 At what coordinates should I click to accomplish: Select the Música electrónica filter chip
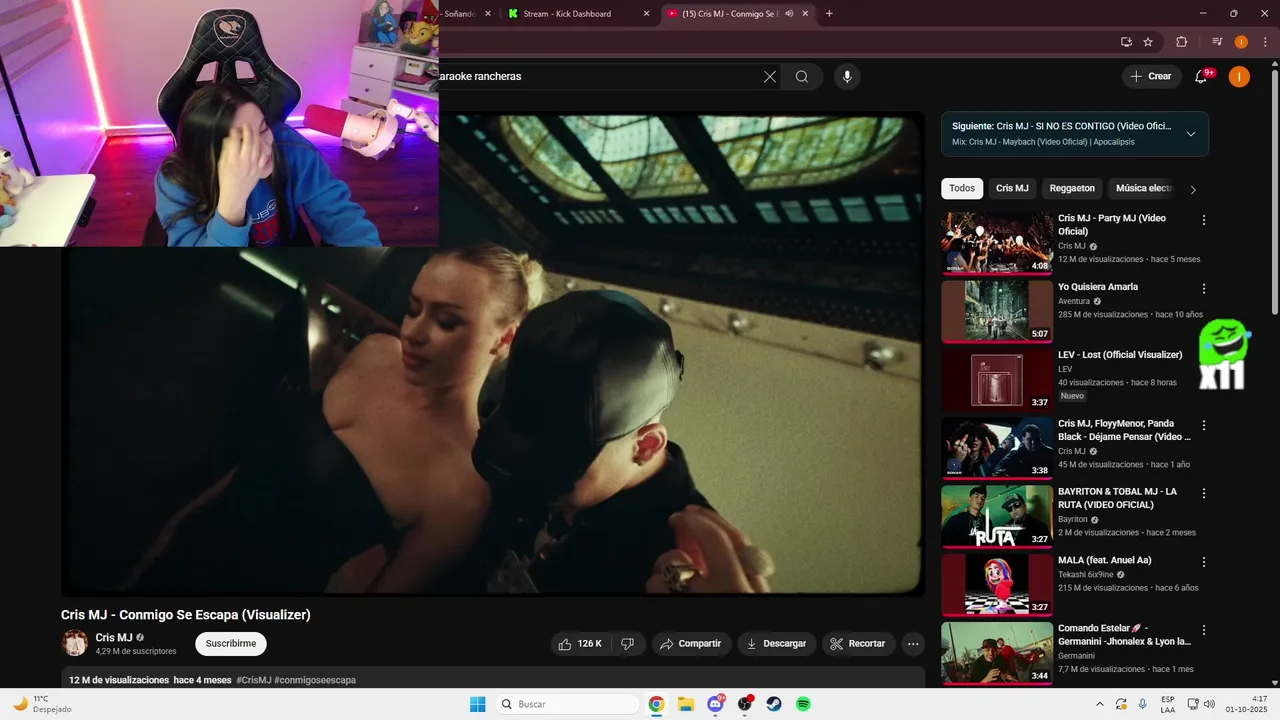(1144, 188)
